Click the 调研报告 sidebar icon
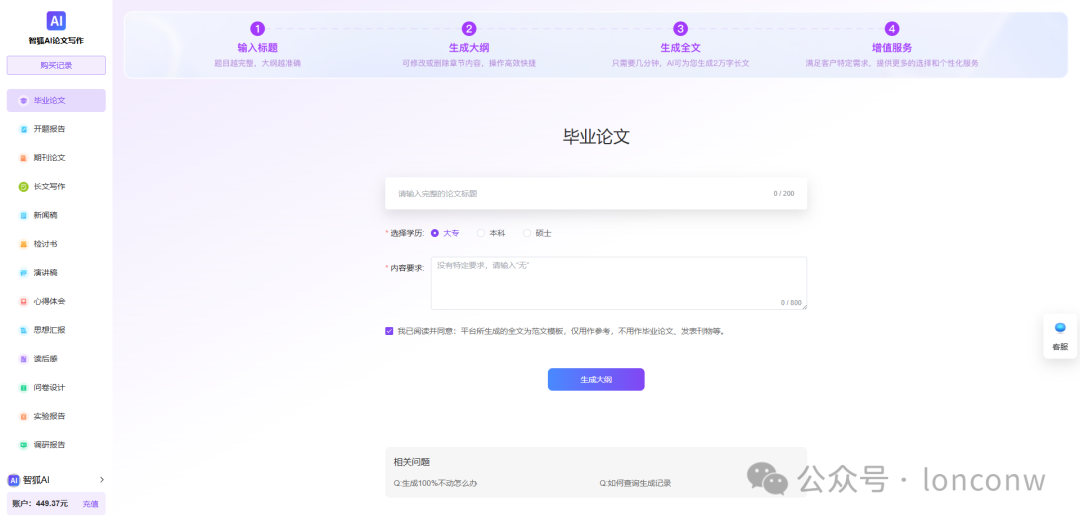The width and height of the screenshot is (1080, 523). tap(23, 445)
